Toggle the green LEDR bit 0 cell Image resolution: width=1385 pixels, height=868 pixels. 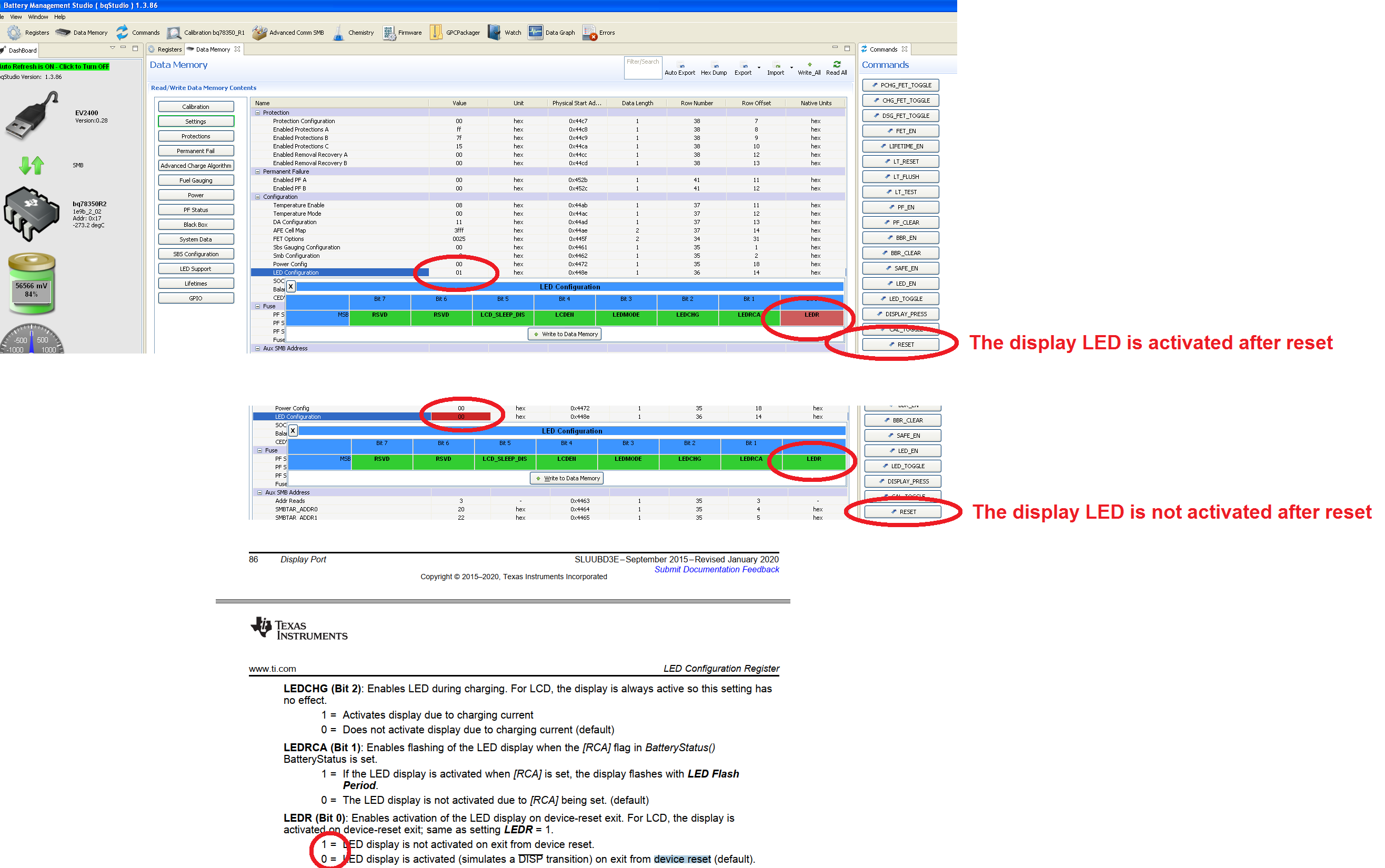[814, 462]
